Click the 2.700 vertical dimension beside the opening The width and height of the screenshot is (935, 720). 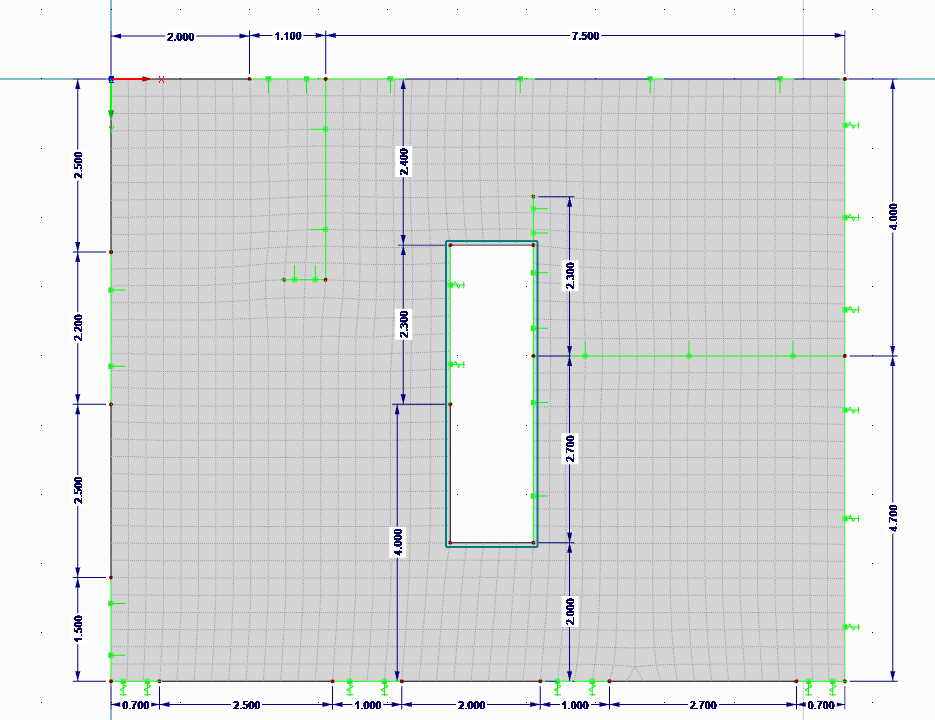[570, 449]
